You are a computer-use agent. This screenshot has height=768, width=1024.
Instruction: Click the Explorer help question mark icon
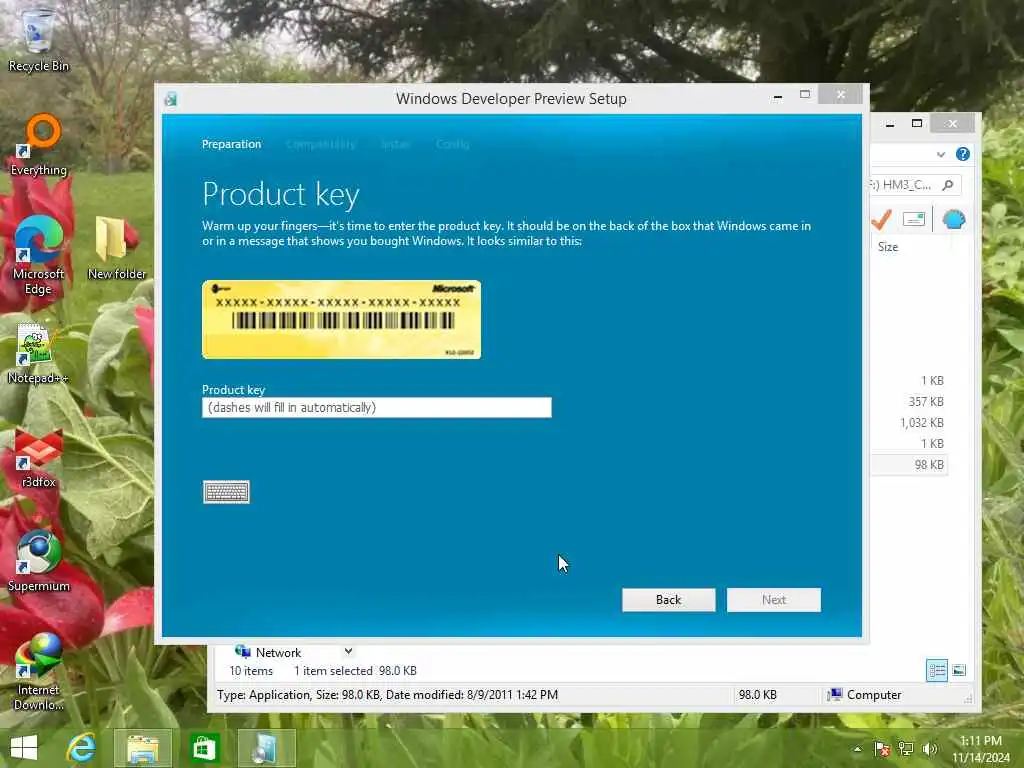(x=963, y=154)
